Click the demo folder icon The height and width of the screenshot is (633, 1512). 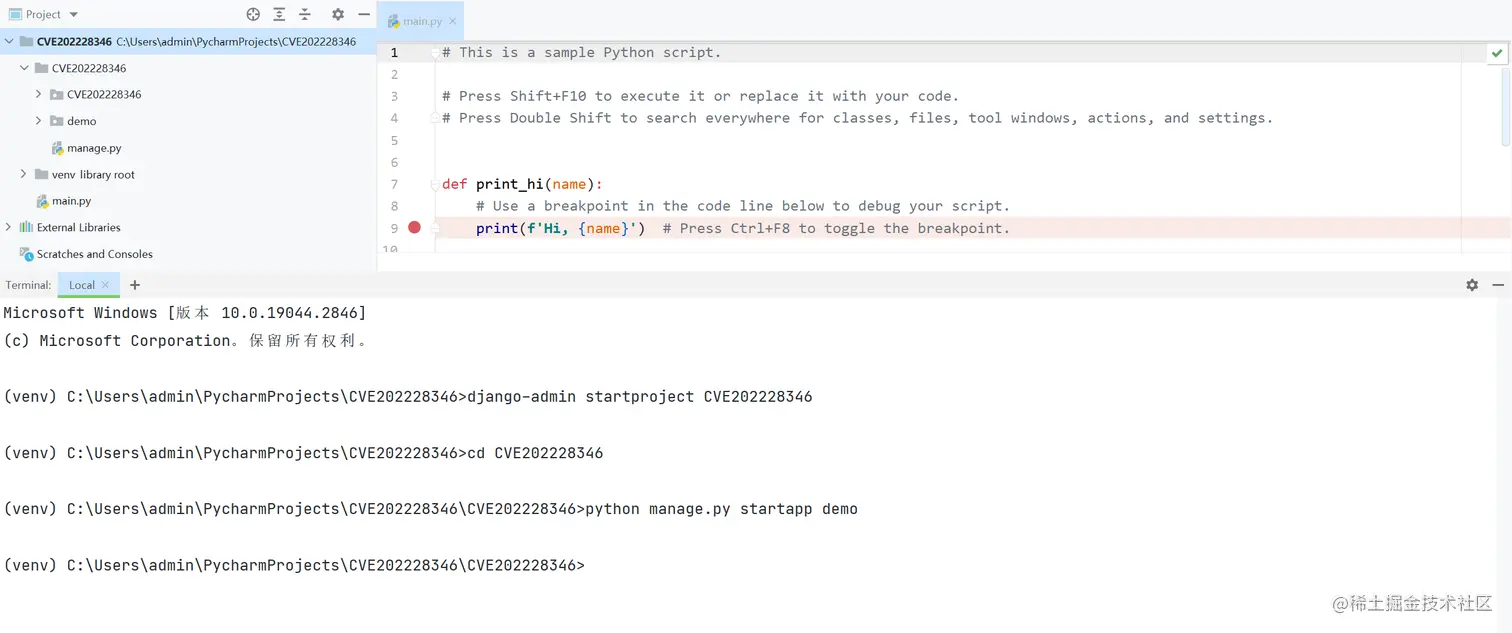click(56, 121)
